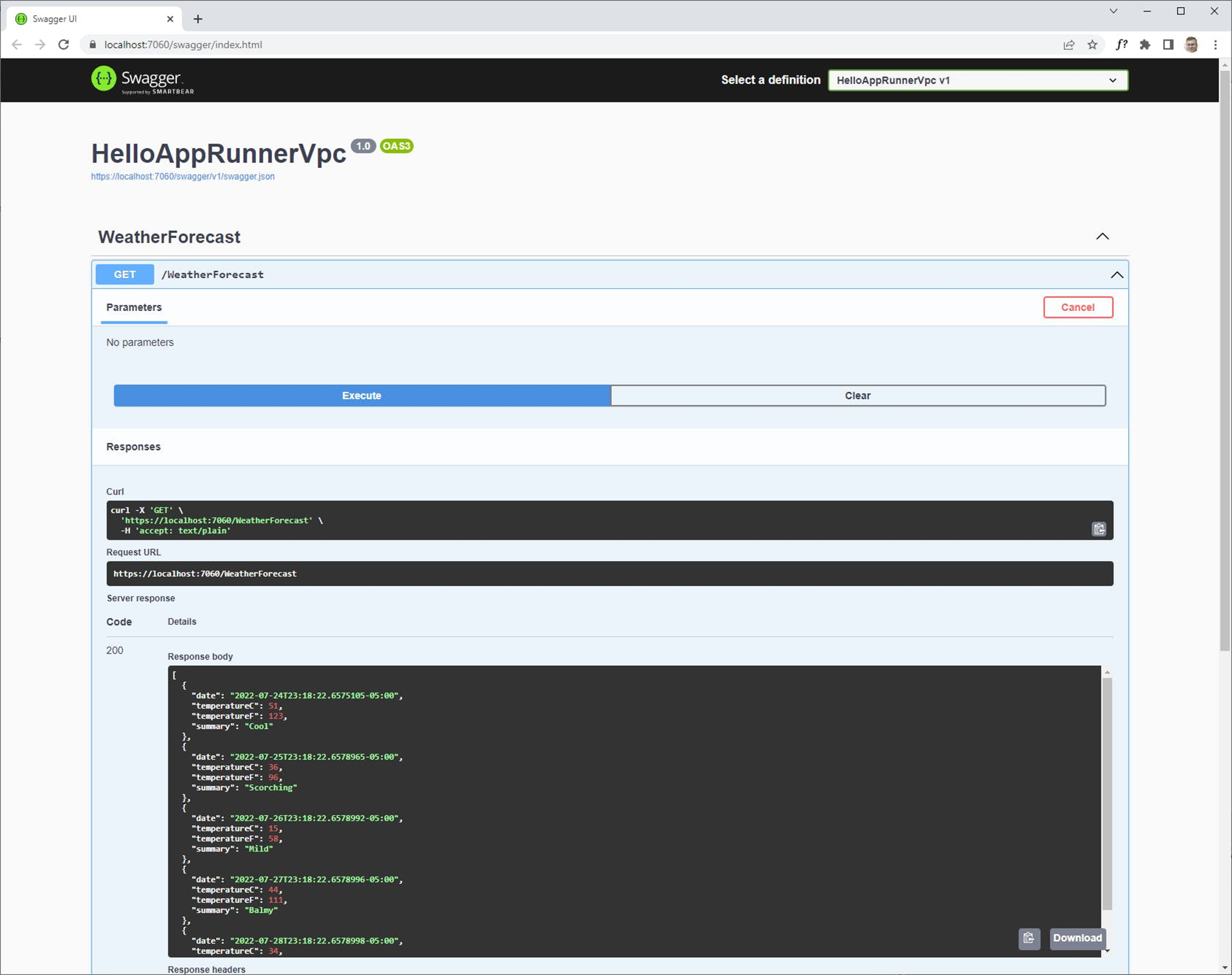Collapse the GET /WeatherForecast endpoint chevron
Image resolution: width=1232 pixels, height=975 pixels.
click(1116, 273)
